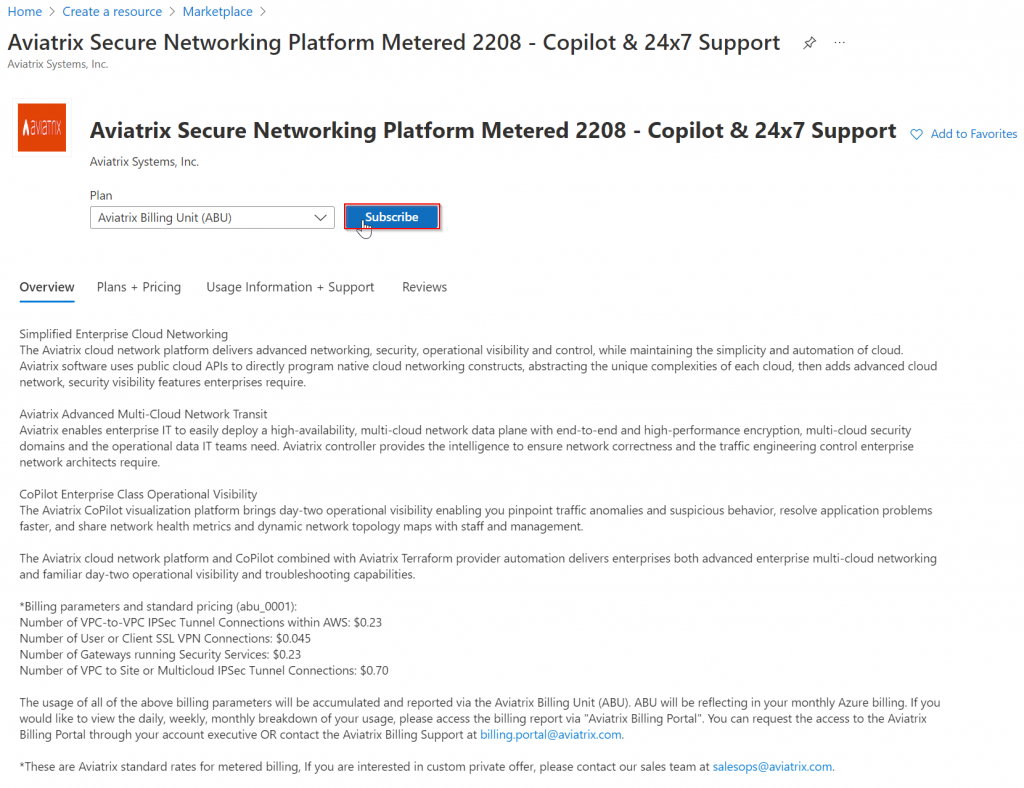This screenshot has width=1024, height=788.
Task: Select the Aviatrix Billing Unit (ABU) combo box
Action: pos(212,217)
